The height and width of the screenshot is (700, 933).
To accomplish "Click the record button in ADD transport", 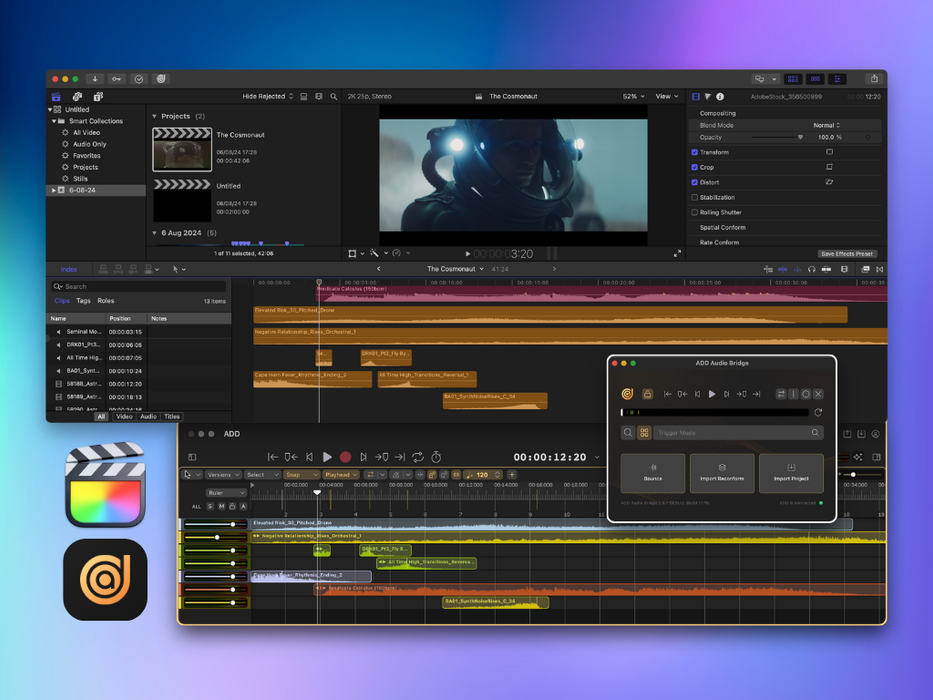I will coord(345,457).
